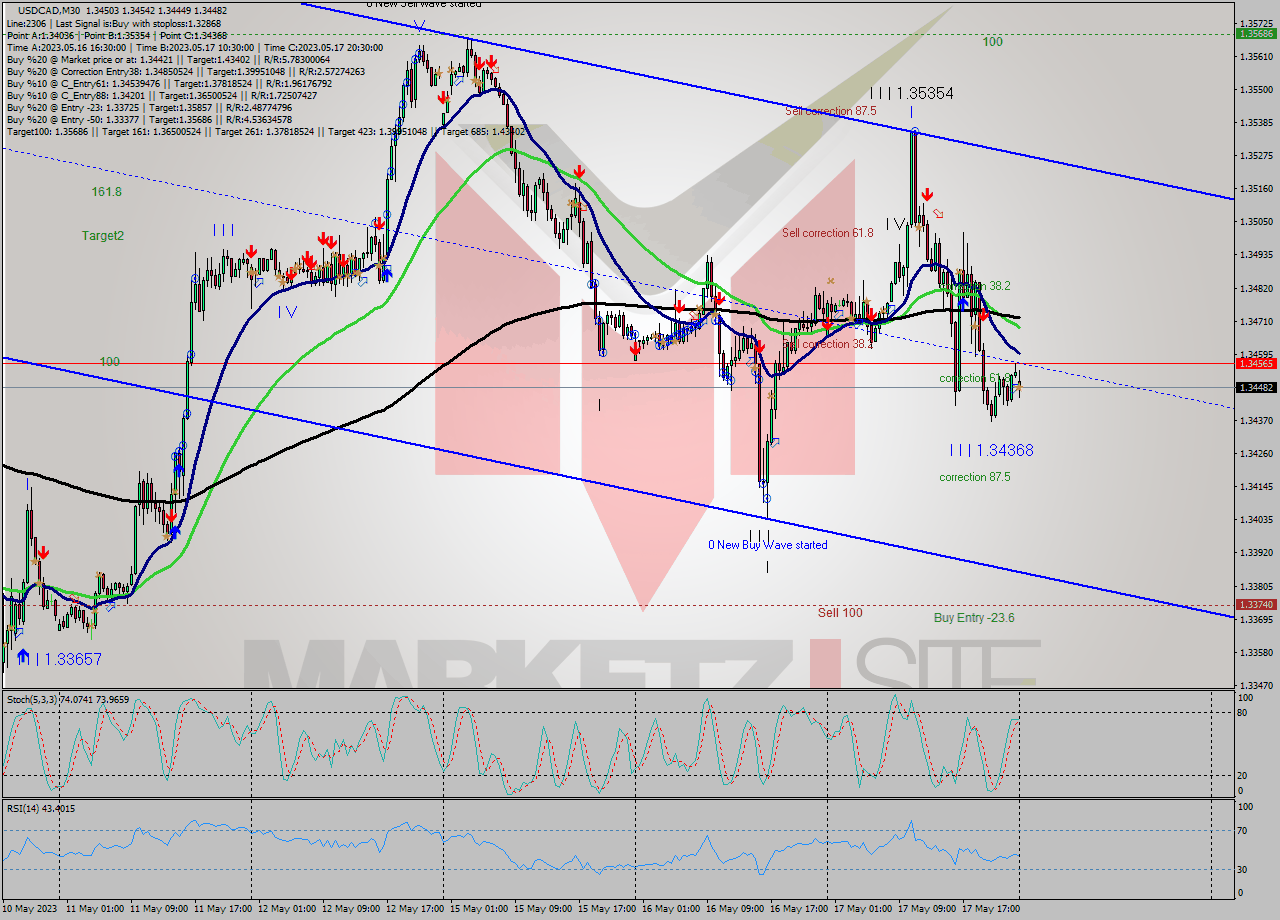Click the 'Buy %20 @ Correction Entry38' line
Image resolution: width=1280 pixels, height=920 pixels.
pyautogui.click(x=186, y=72)
